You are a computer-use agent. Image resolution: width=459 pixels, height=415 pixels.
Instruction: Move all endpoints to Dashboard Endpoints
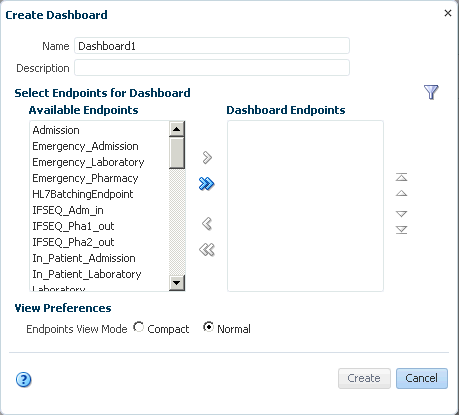click(x=206, y=184)
